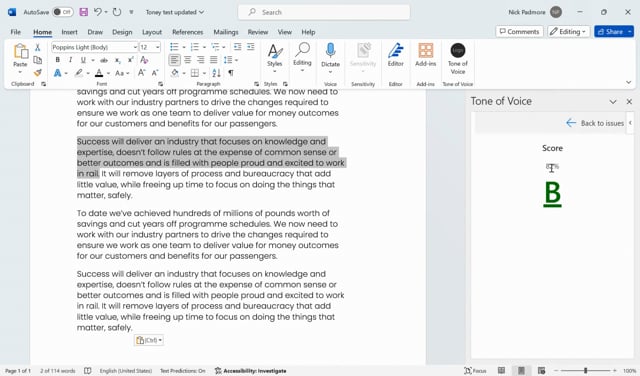Click the Share button
Screen dimensions: 640x376
tap(611, 31)
